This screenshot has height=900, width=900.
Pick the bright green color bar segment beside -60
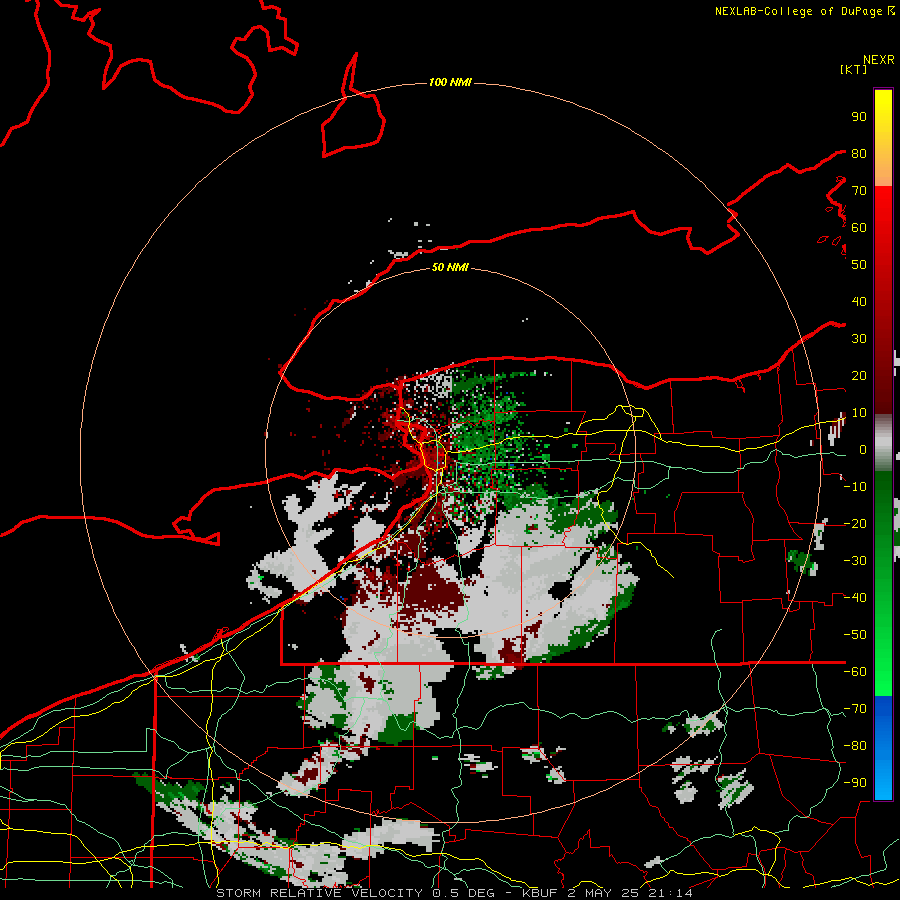[x=883, y=669]
